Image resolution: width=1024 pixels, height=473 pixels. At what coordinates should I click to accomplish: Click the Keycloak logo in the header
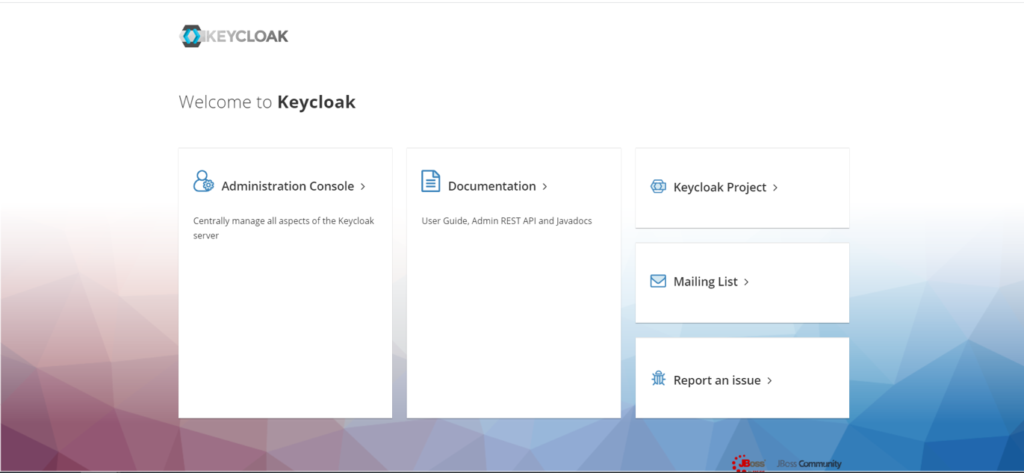(x=234, y=36)
